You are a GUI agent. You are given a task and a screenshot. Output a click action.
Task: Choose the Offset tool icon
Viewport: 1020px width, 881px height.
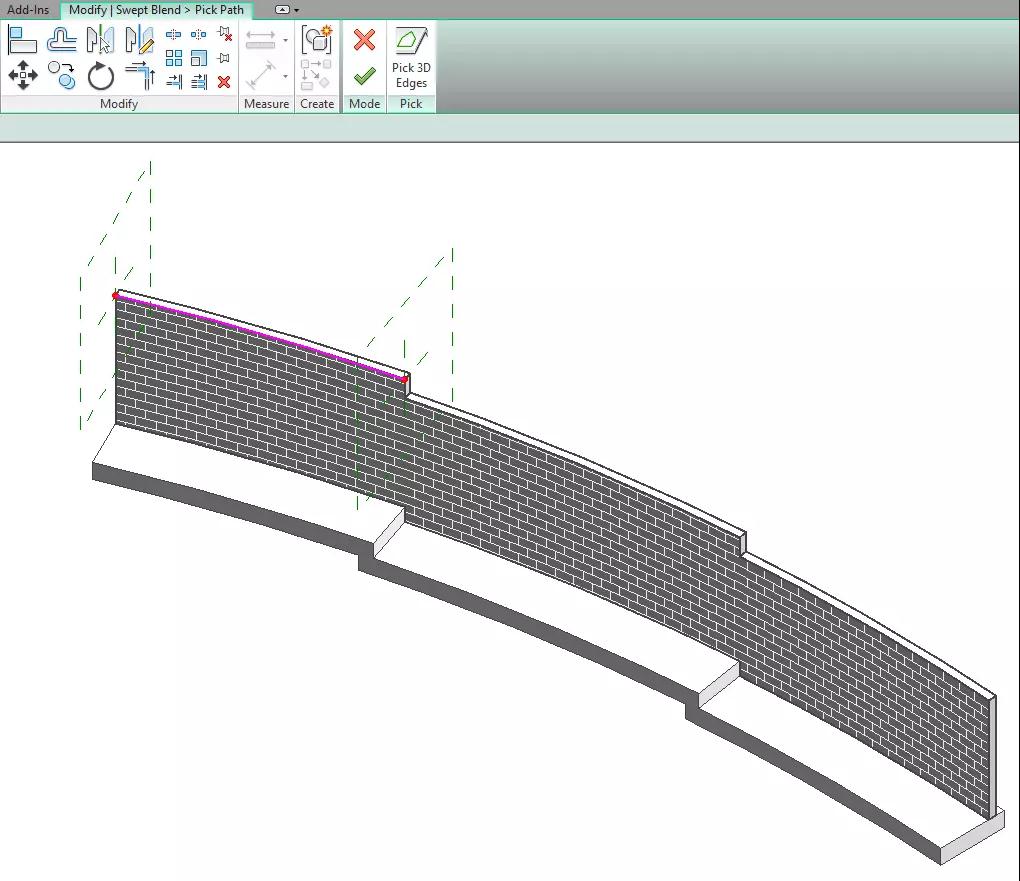(62, 40)
